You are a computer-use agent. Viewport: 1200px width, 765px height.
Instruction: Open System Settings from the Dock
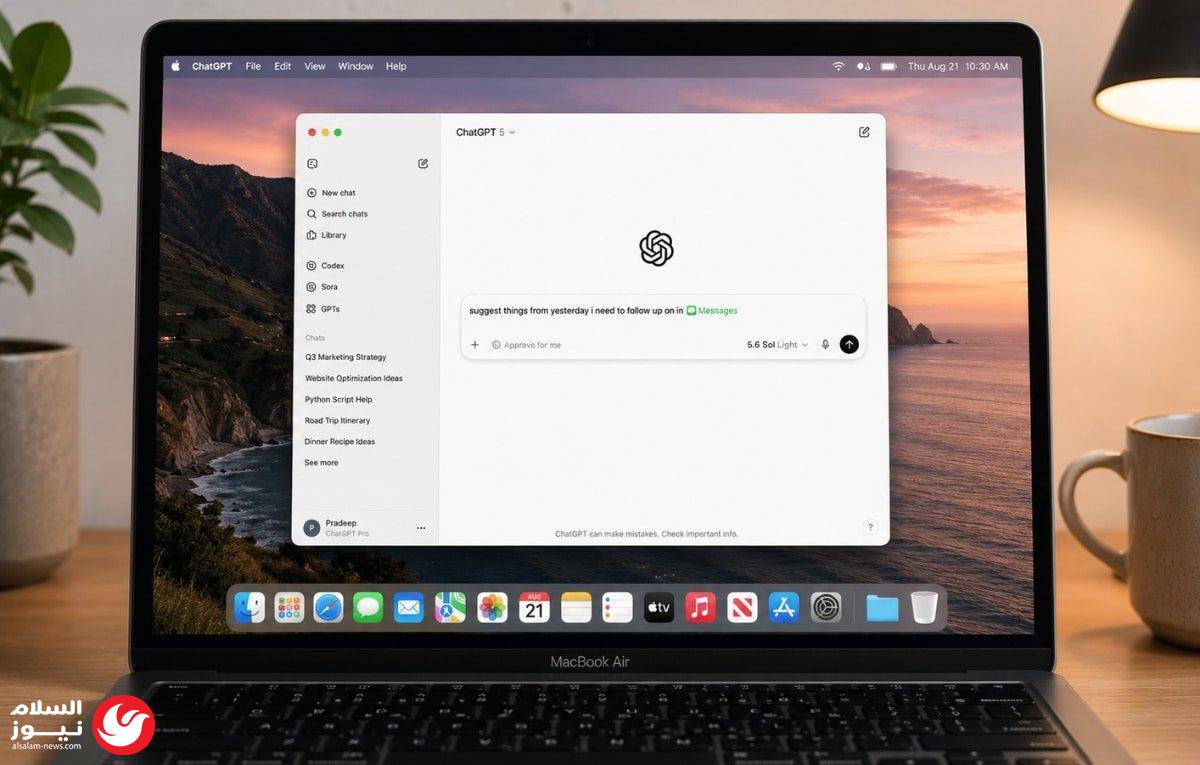coord(826,607)
